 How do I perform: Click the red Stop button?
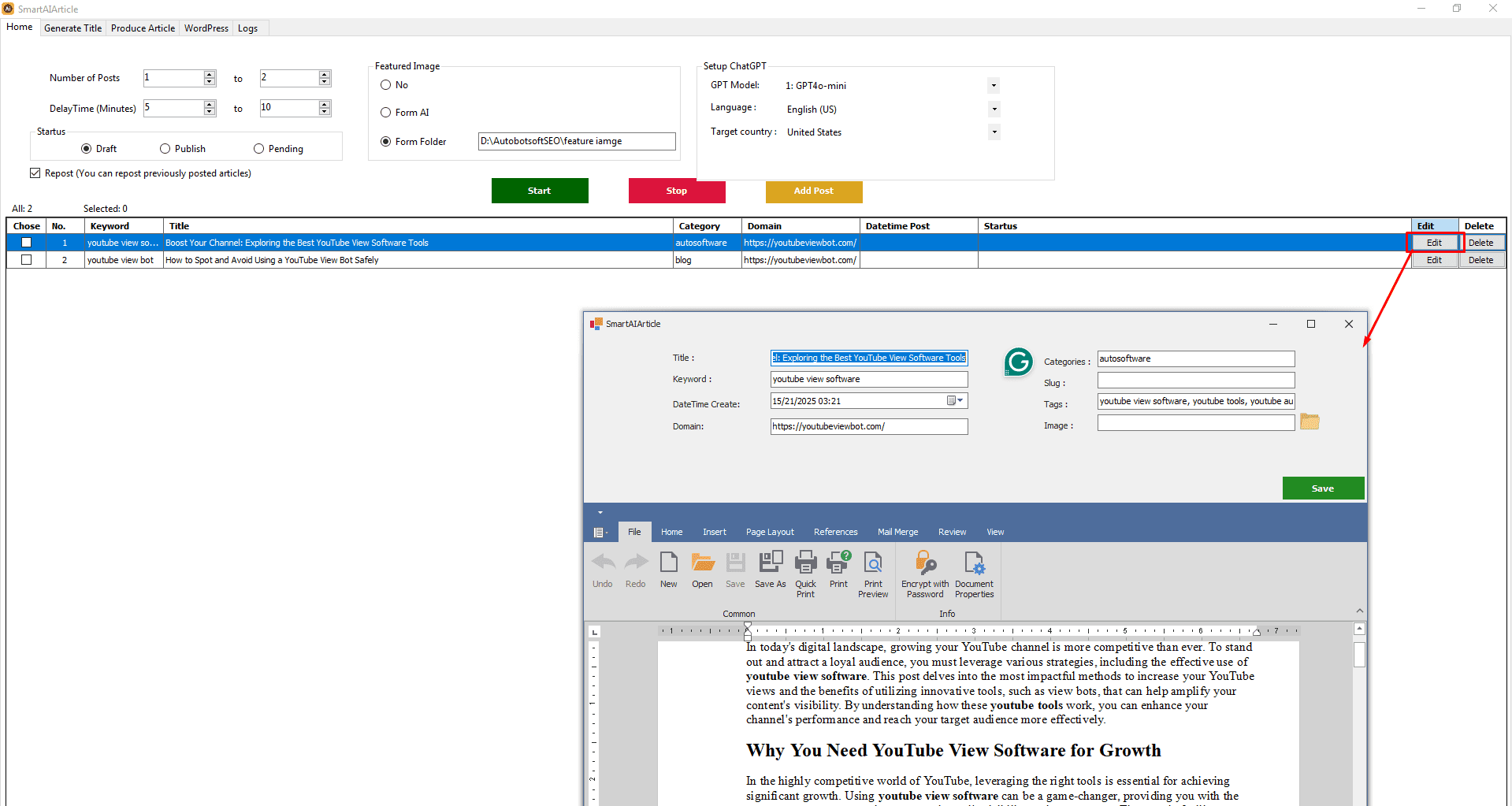[677, 191]
